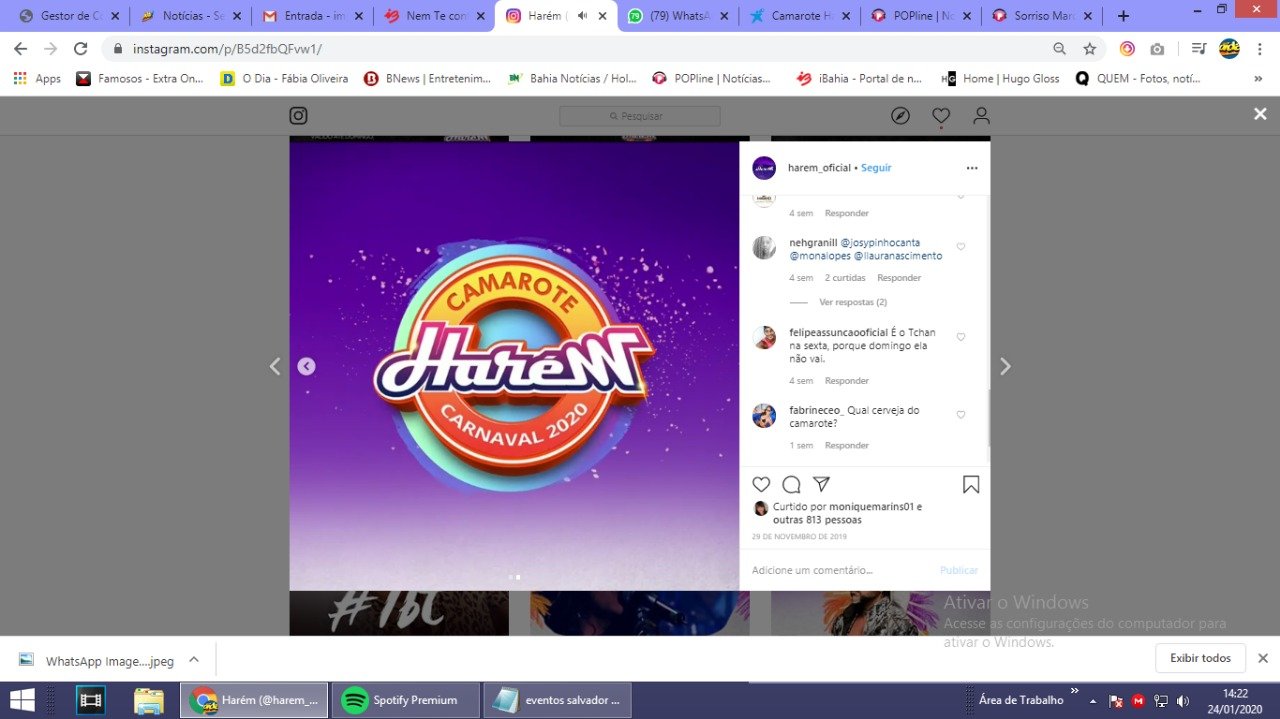Click the instagram.com address bar
The image size is (1280, 719).
pos(580,48)
